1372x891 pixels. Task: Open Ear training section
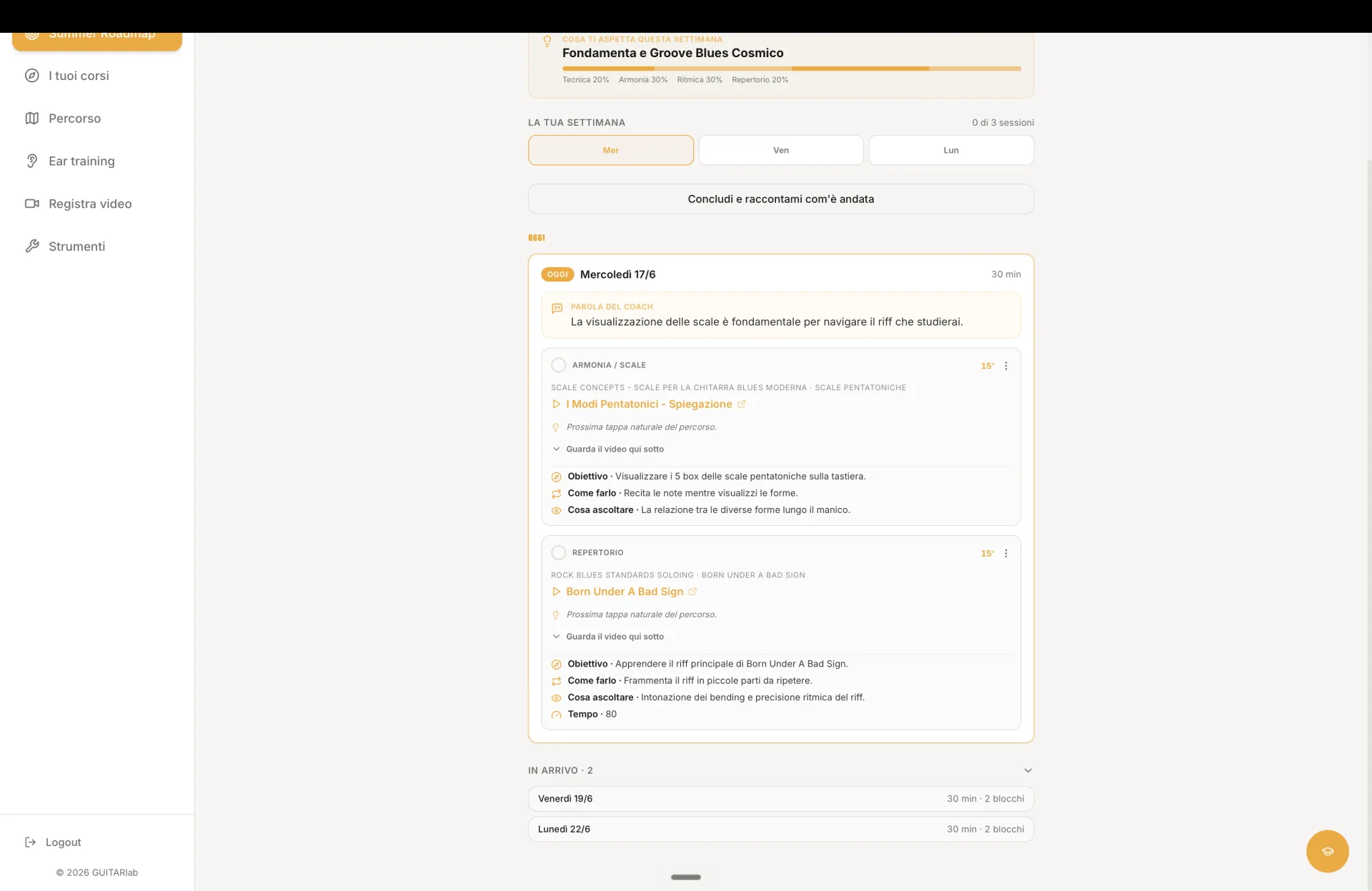click(81, 161)
